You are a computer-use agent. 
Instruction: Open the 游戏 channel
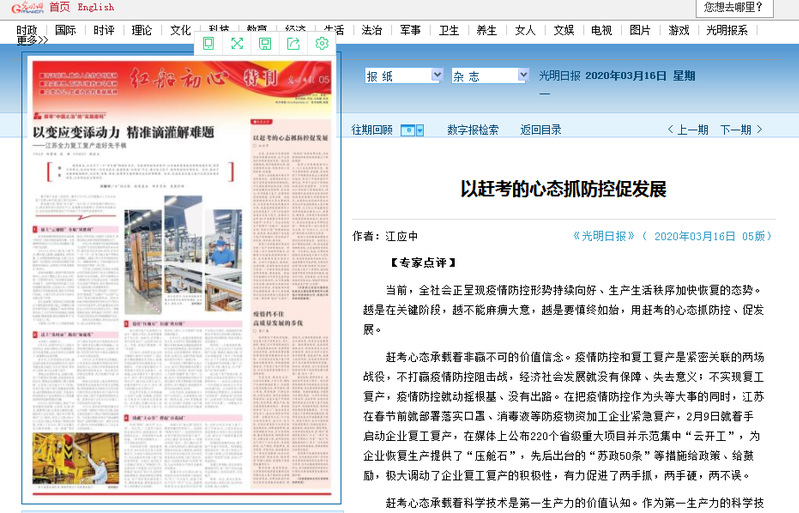click(x=679, y=30)
